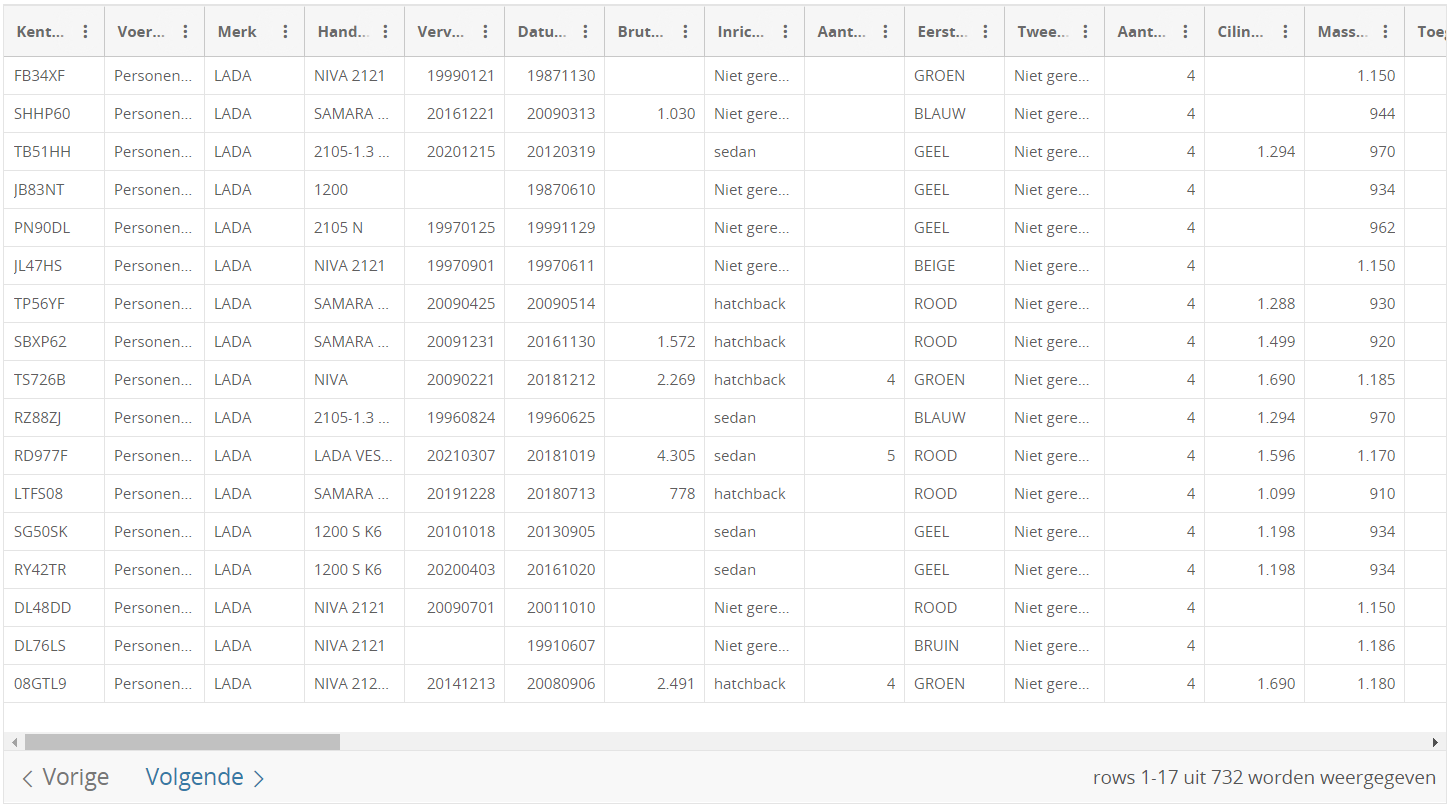This screenshot has width=1450, height=807.
Task: Open menu icon of Aant... column left of Cilin...
Action: pos(1185,32)
